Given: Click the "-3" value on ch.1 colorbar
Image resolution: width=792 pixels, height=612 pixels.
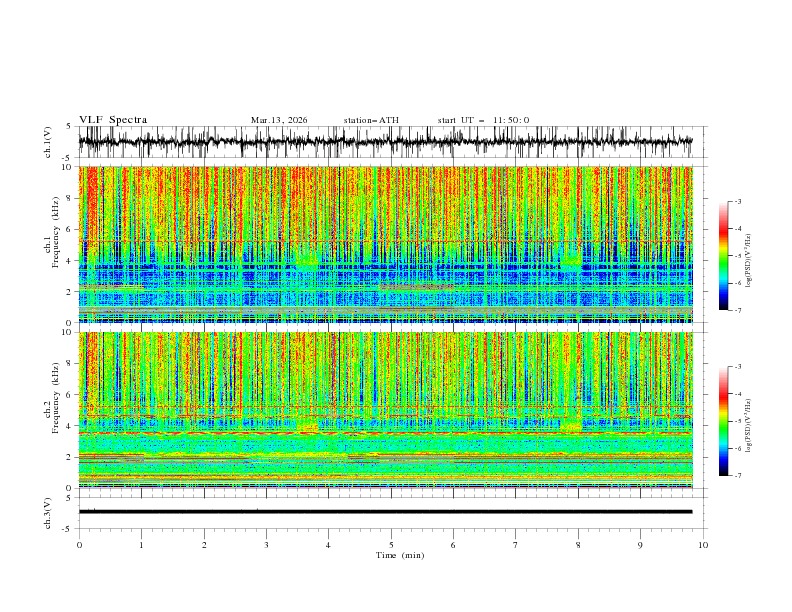Looking at the screenshot, I should (x=737, y=201).
